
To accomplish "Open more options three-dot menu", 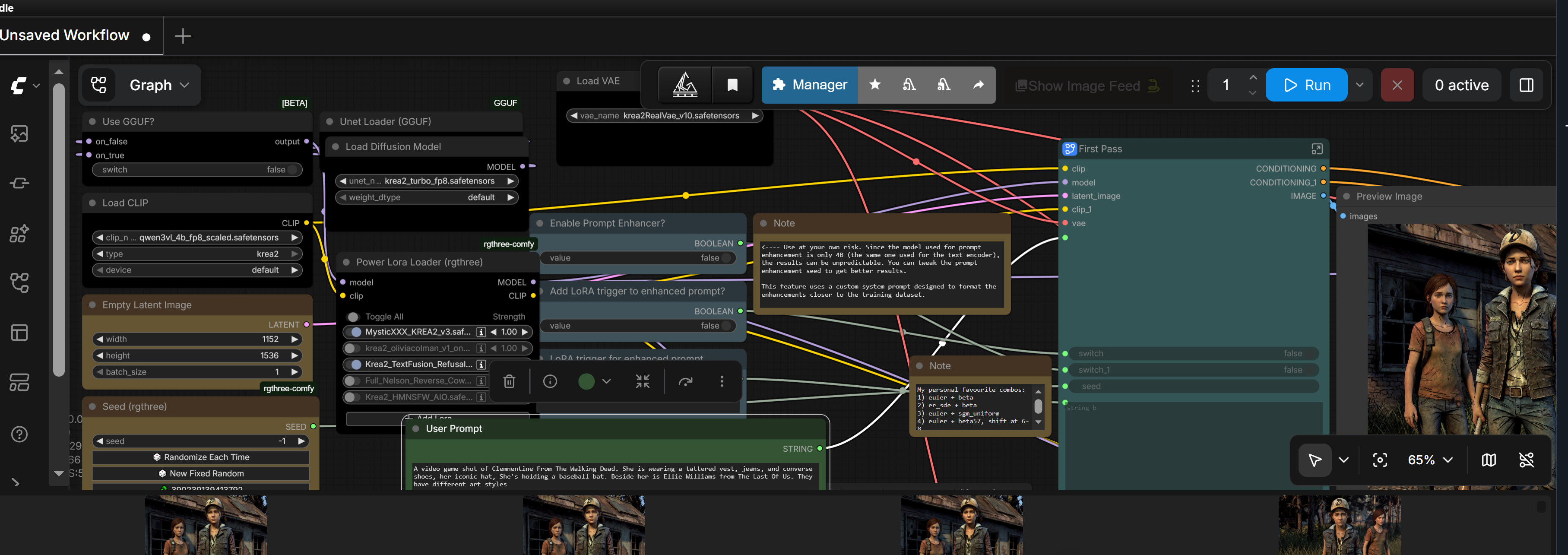I will coord(722,381).
